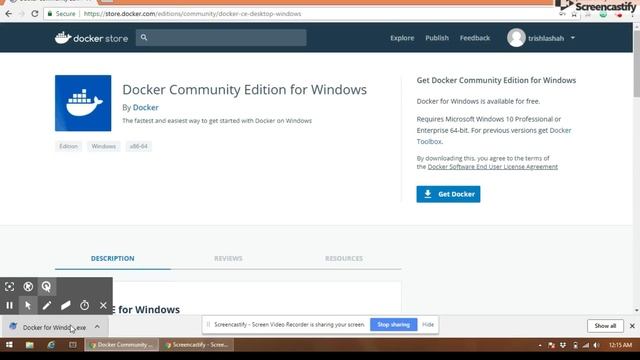Click the Docker Store whale logo

click(63, 38)
